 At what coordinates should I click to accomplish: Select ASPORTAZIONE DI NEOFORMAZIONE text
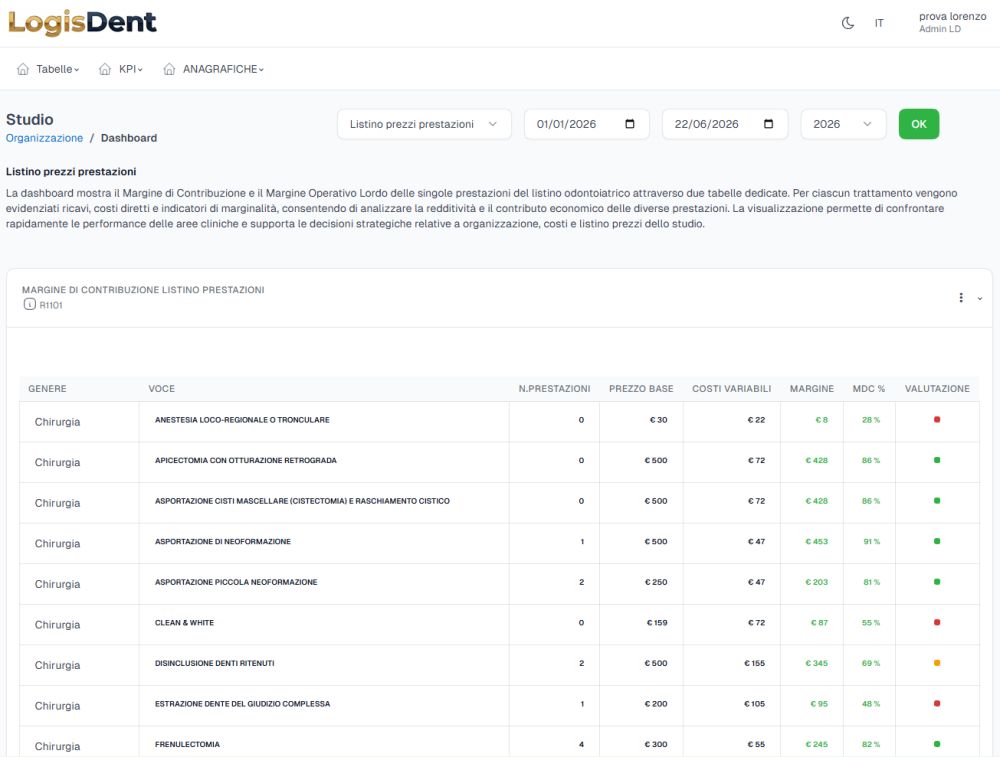pos(223,541)
